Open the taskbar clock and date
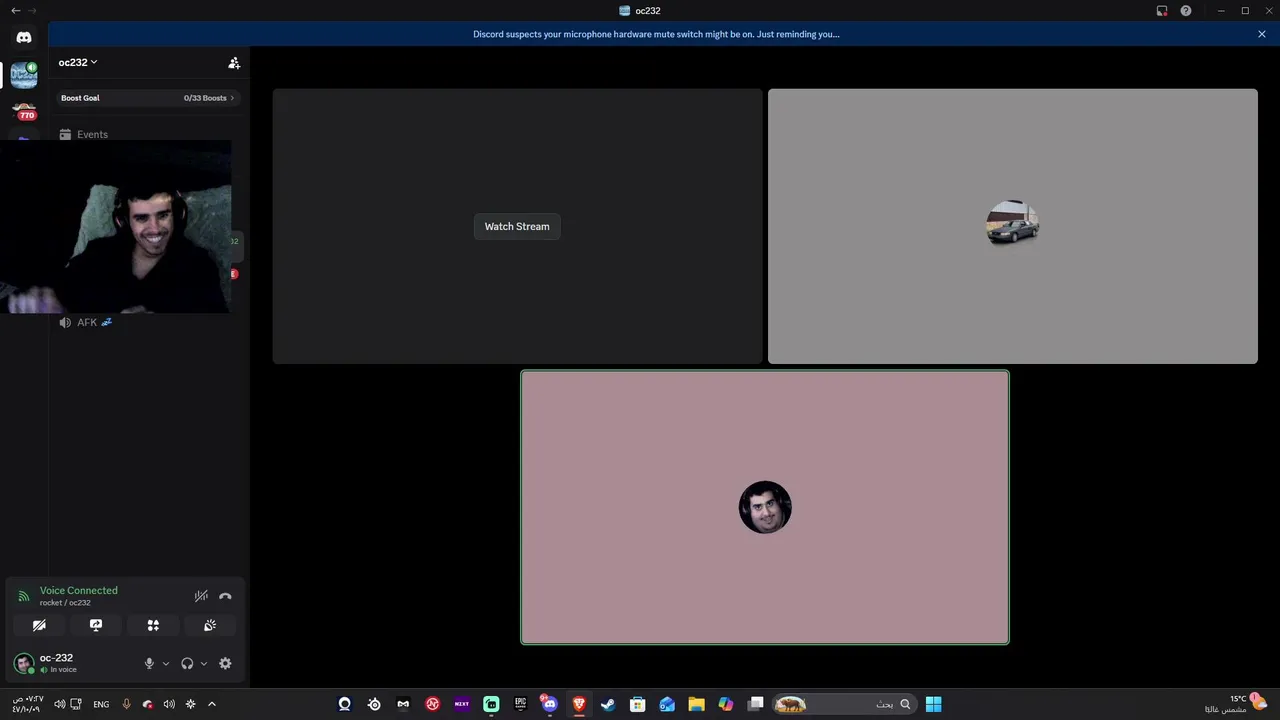 (27, 704)
